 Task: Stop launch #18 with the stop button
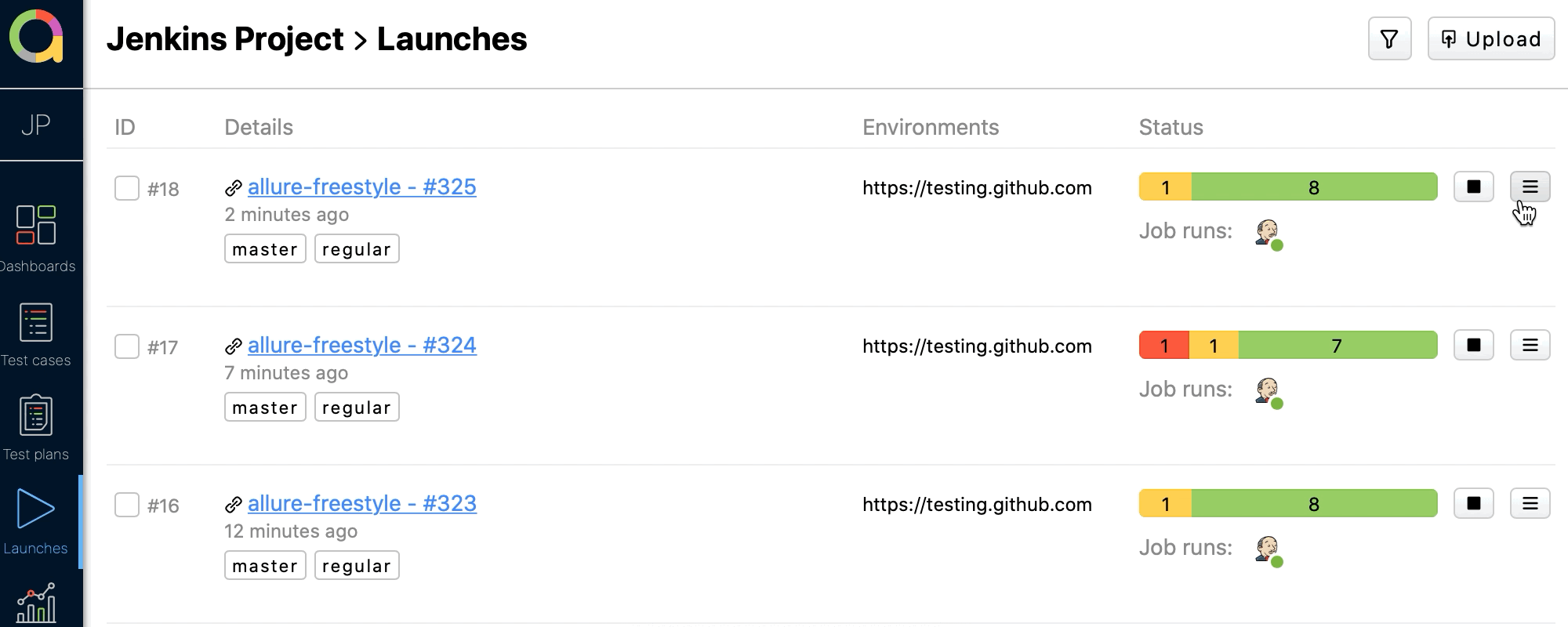1473,187
